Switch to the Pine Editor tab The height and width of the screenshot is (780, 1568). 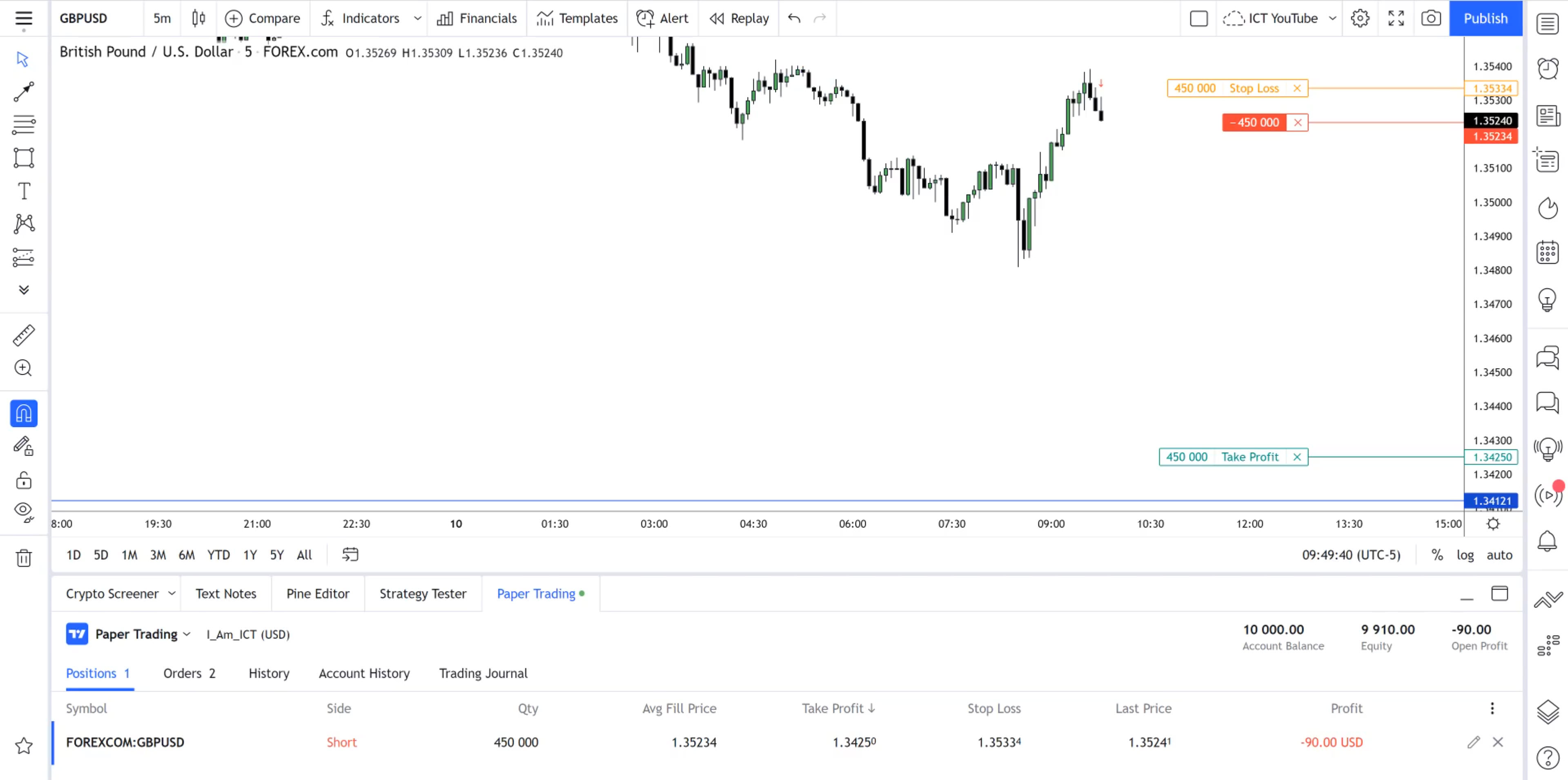click(x=318, y=593)
